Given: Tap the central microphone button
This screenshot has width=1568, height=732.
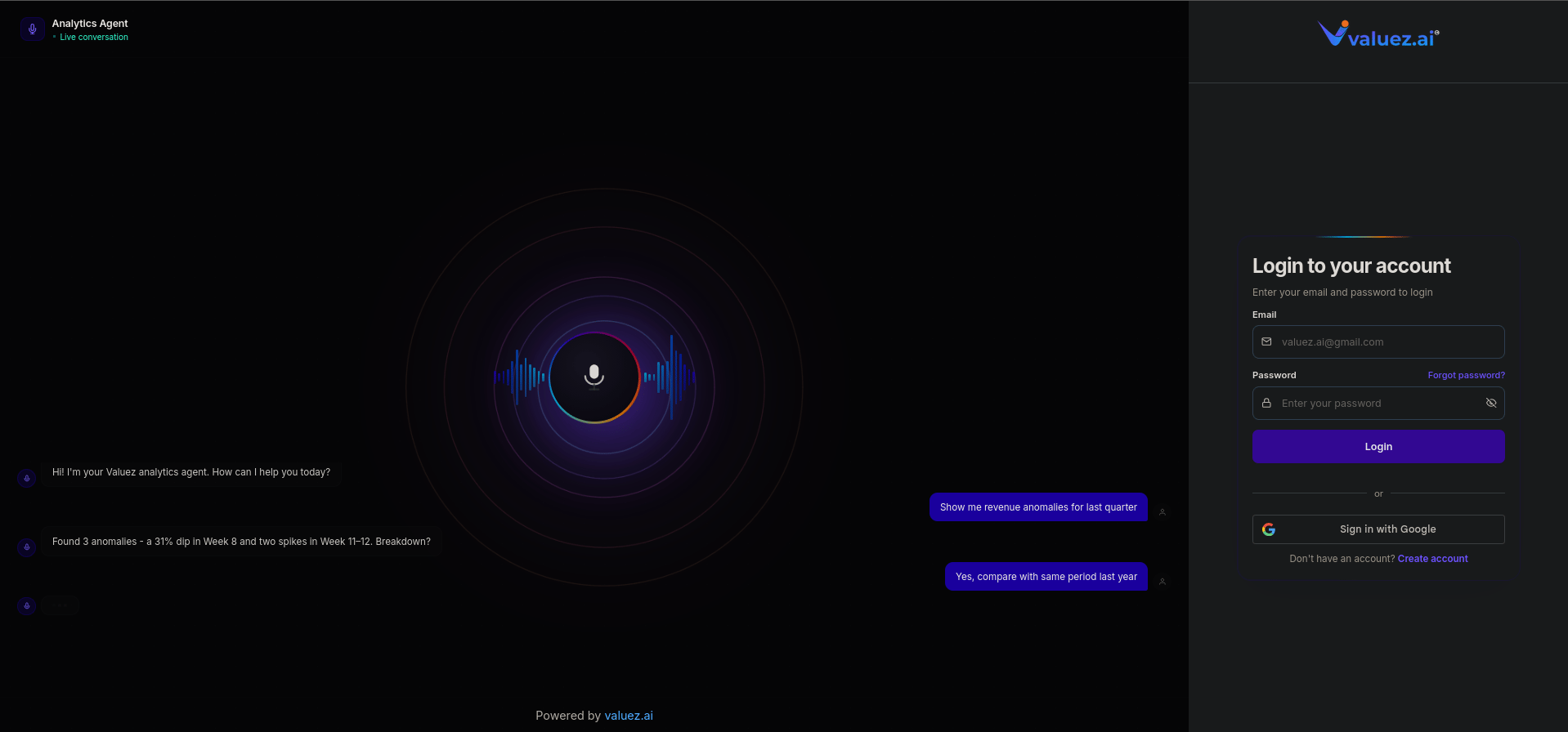Looking at the screenshot, I should tap(594, 377).
